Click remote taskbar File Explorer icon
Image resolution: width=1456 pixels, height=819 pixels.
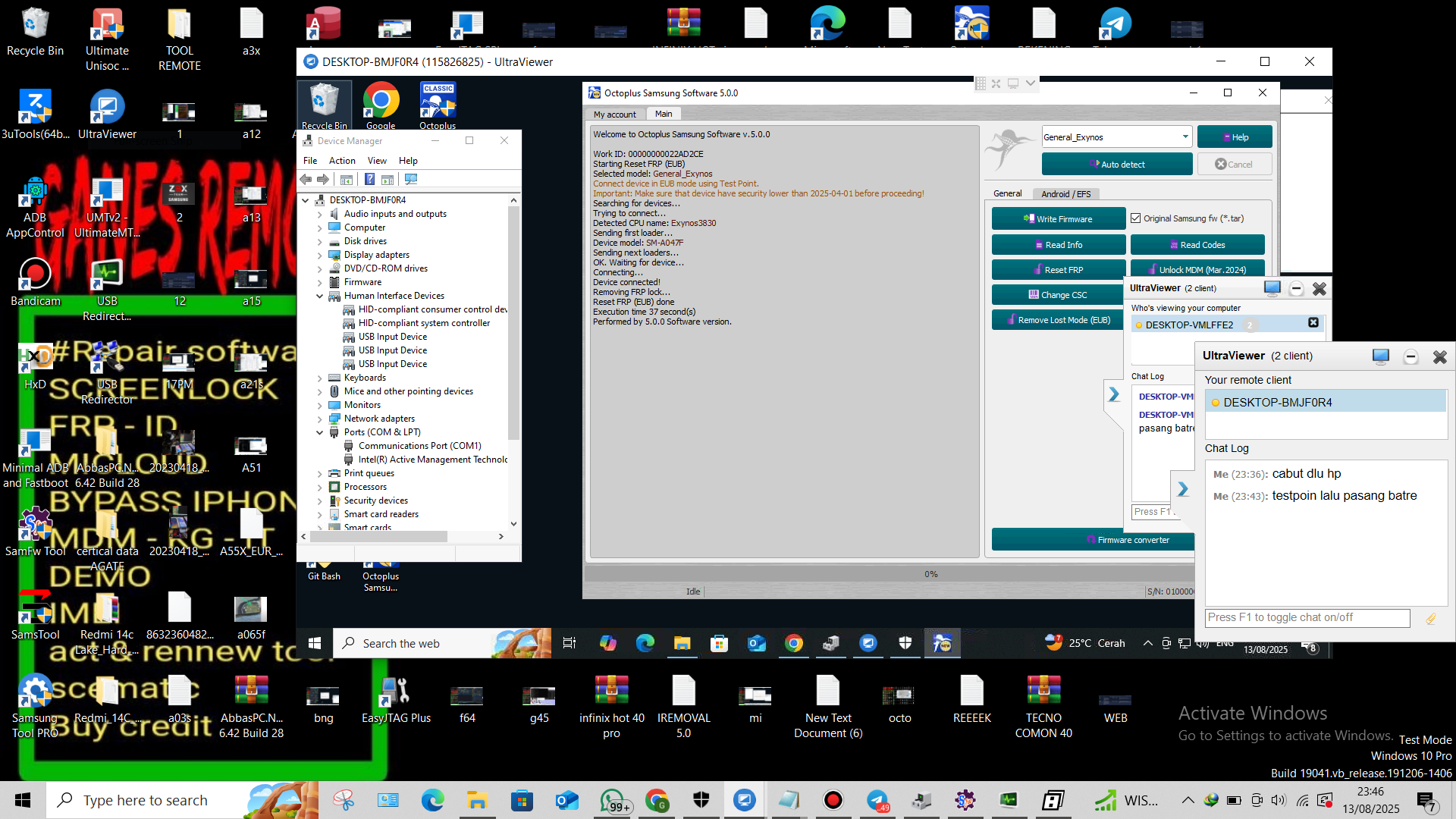click(682, 643)
